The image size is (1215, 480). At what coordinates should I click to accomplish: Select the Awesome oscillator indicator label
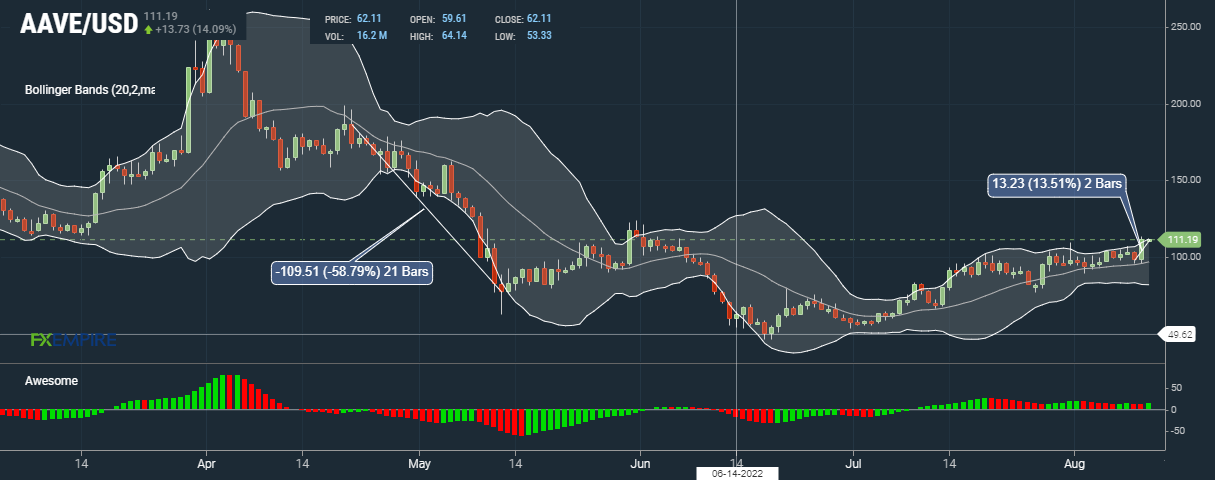pos(52,381)
